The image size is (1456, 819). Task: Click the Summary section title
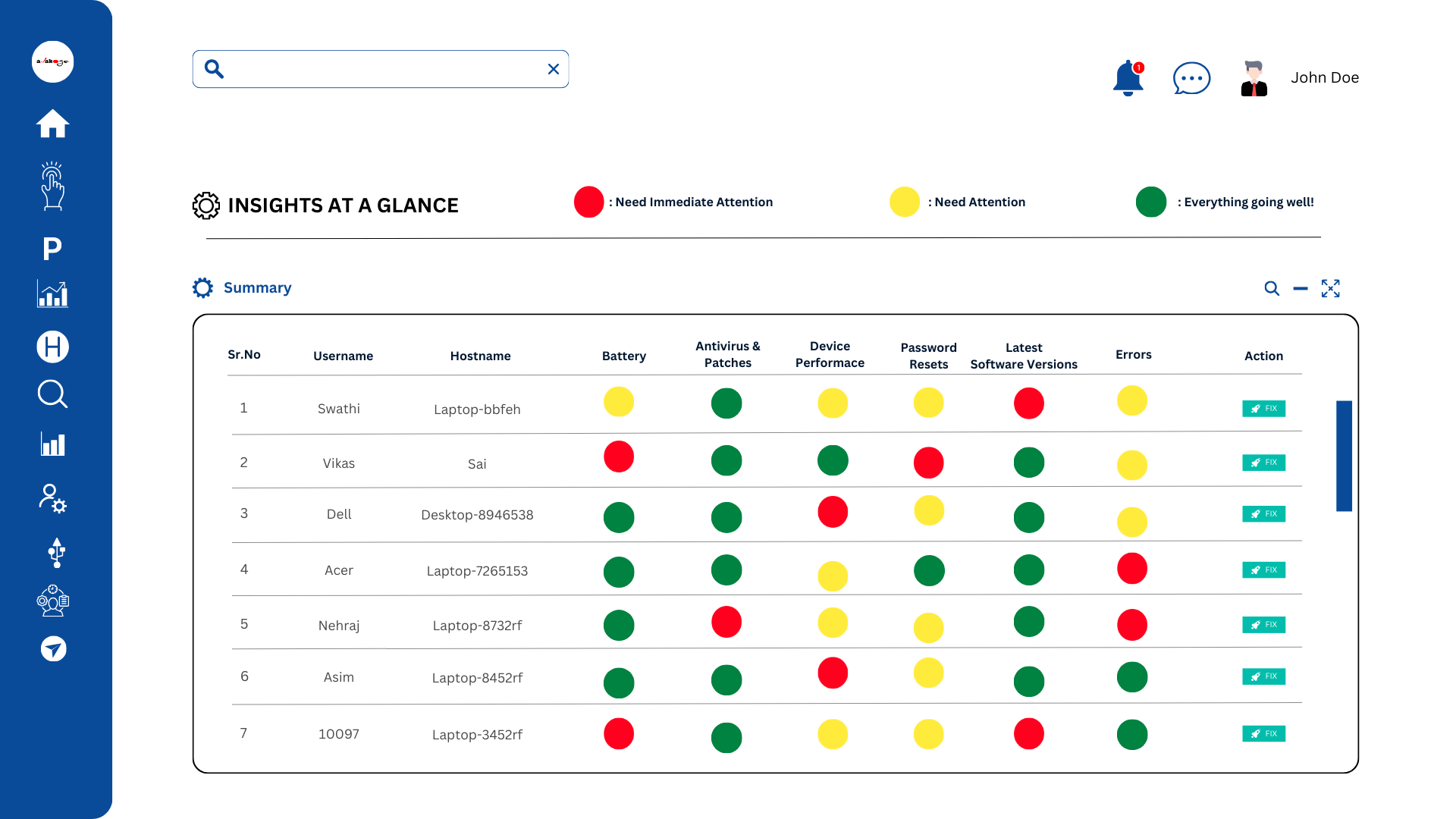point(257,287)
